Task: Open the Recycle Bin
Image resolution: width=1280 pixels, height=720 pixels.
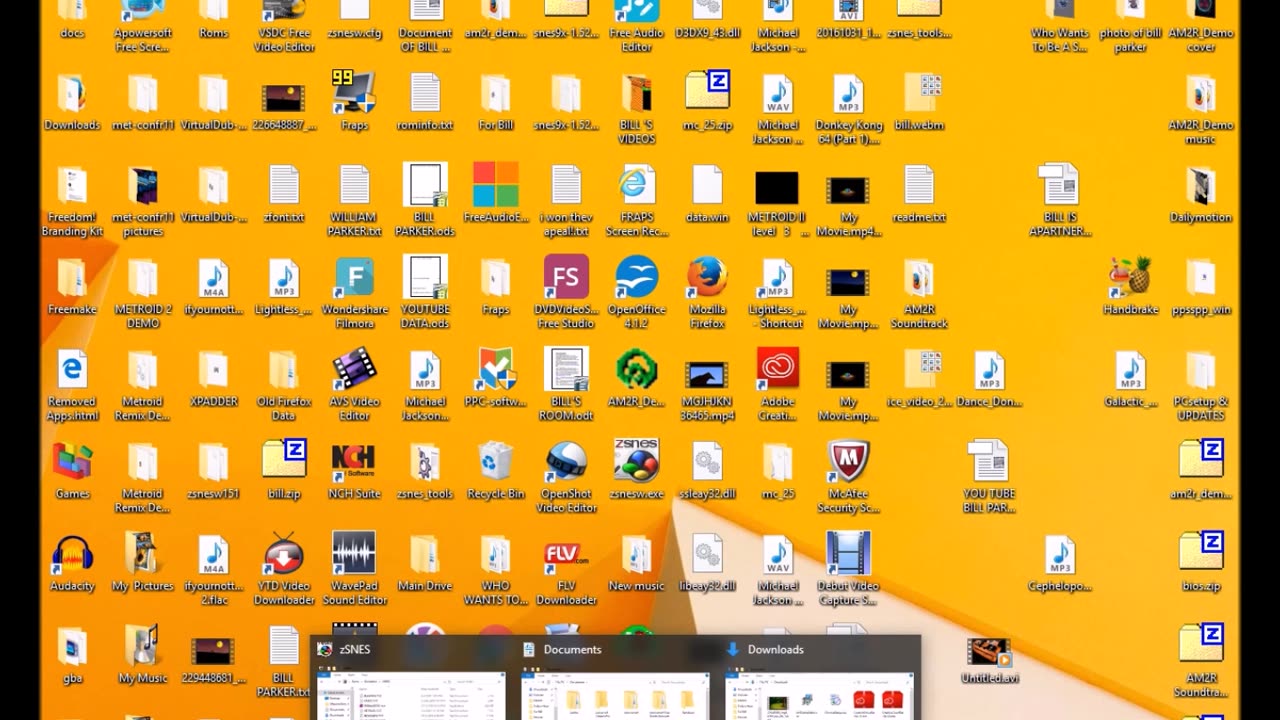Action: coord(495,463)
